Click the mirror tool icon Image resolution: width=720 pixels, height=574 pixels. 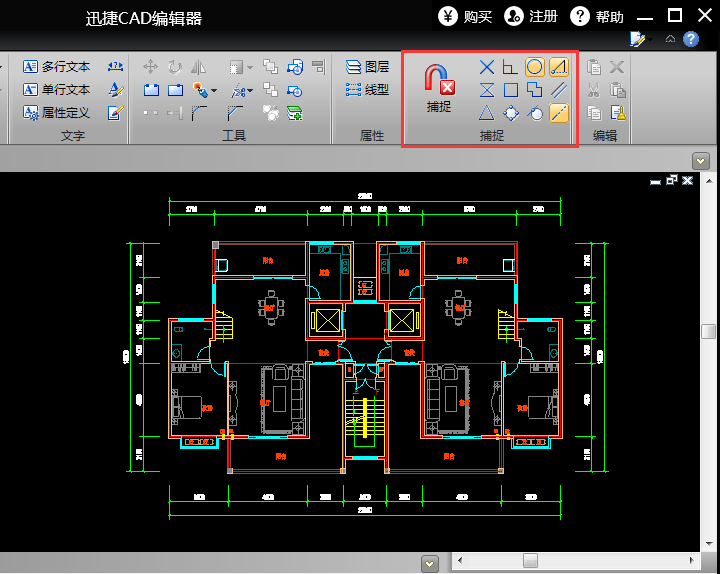[x=198, y=67]
